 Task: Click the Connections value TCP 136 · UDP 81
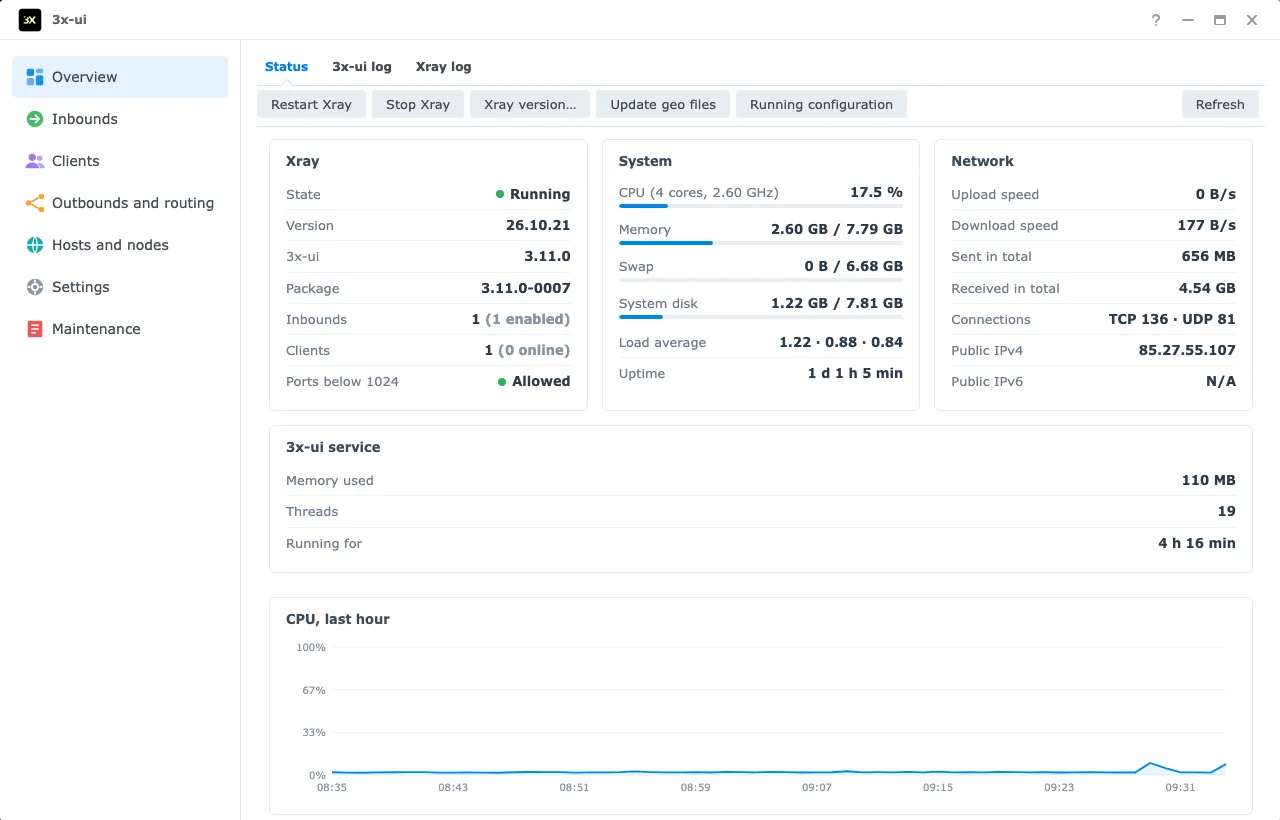point(1172,319)
